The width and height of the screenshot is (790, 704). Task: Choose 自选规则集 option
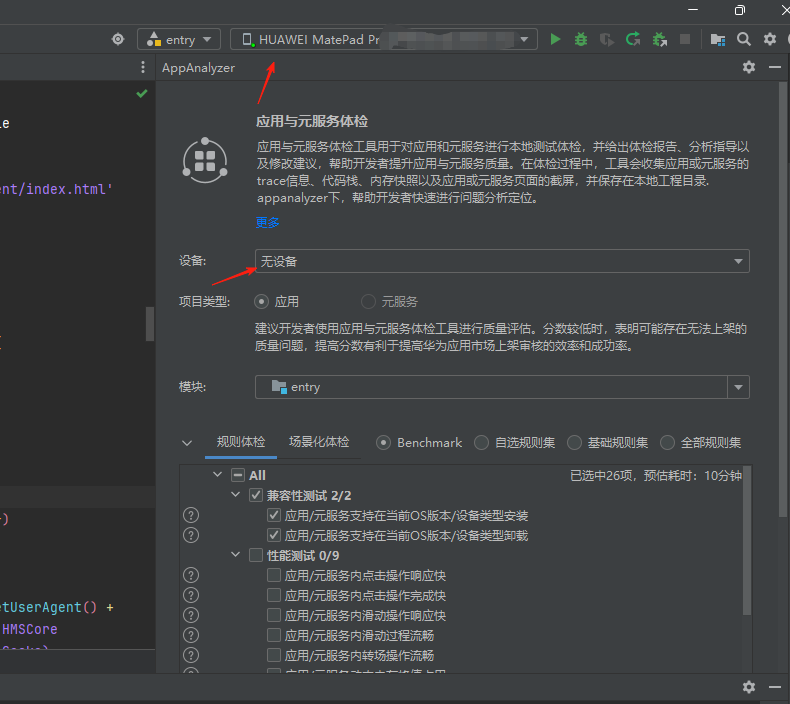point(481,443)
